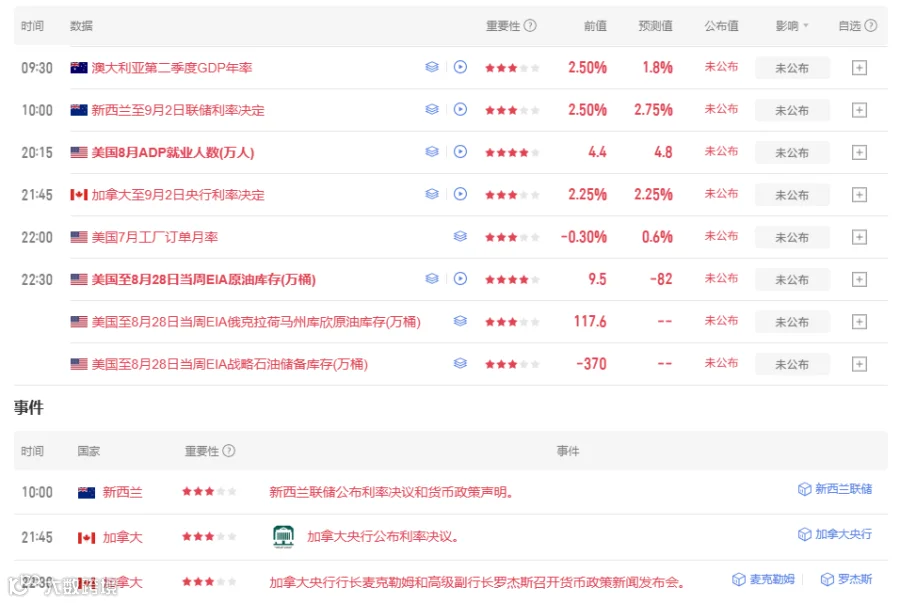Click the help icon next to 自选 header
This screenshot has height=603, width=900.
click(x=871, y=25)
